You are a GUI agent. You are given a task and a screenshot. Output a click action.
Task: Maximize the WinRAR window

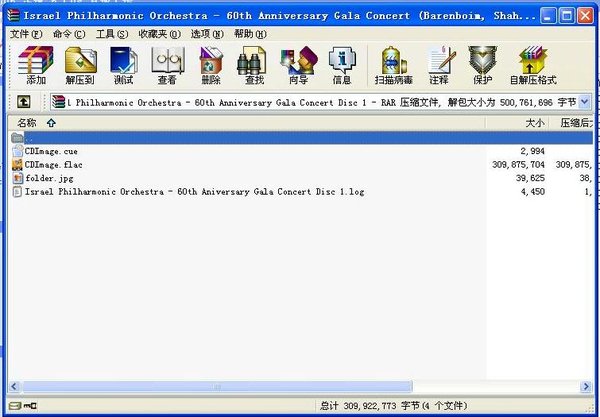pos(566,16)
